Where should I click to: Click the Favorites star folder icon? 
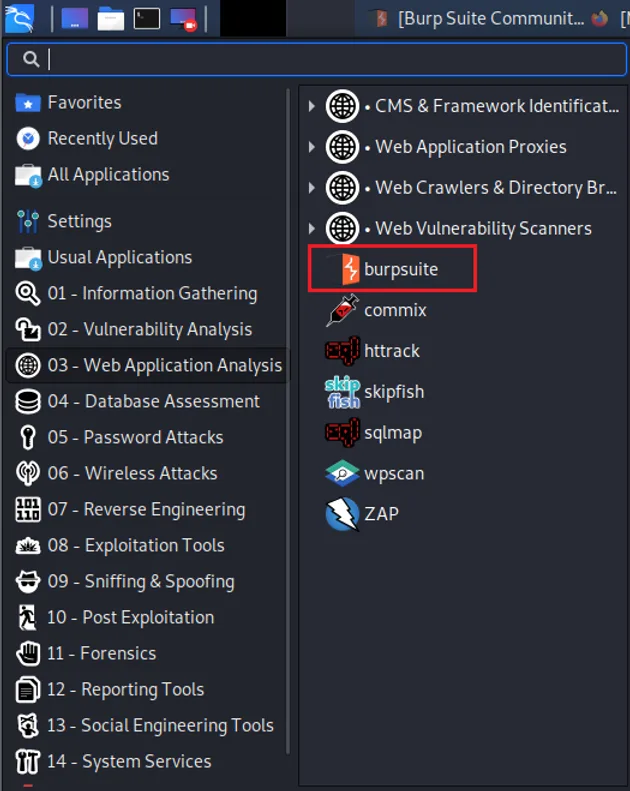click(x=28, y=103)
